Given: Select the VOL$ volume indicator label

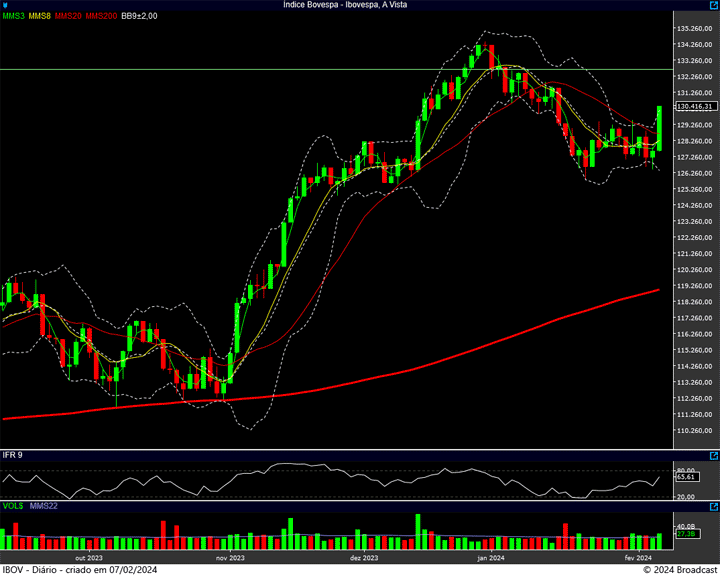Looking at the screenshot, I should (x=13, y=508).
